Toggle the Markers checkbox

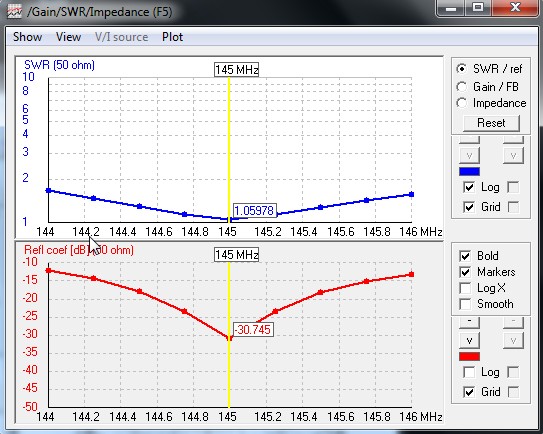click(465, 272)
